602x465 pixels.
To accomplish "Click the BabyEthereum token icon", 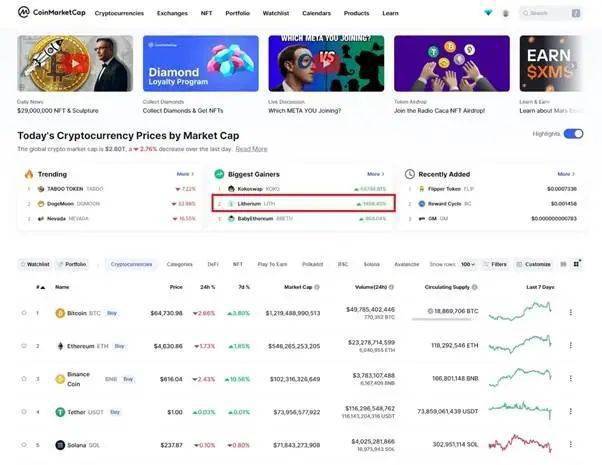I will pos(231,218).
